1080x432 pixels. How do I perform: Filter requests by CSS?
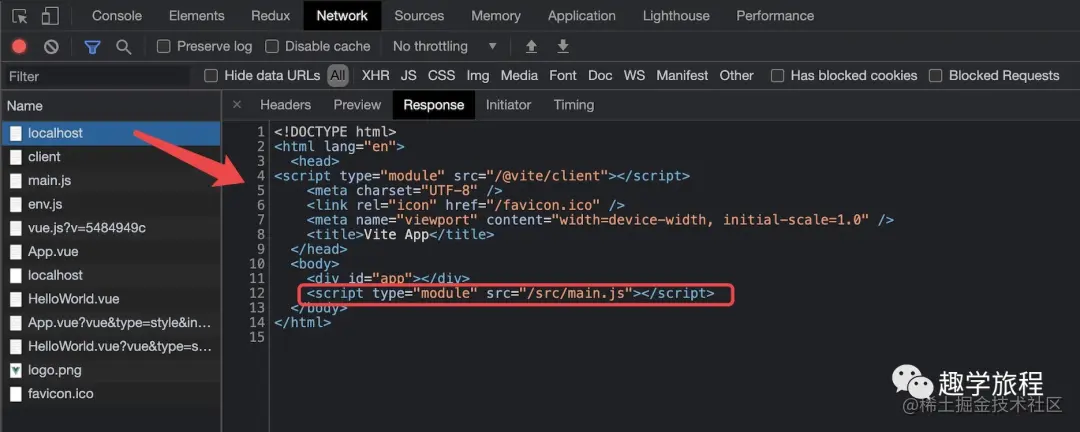[442, 76]
